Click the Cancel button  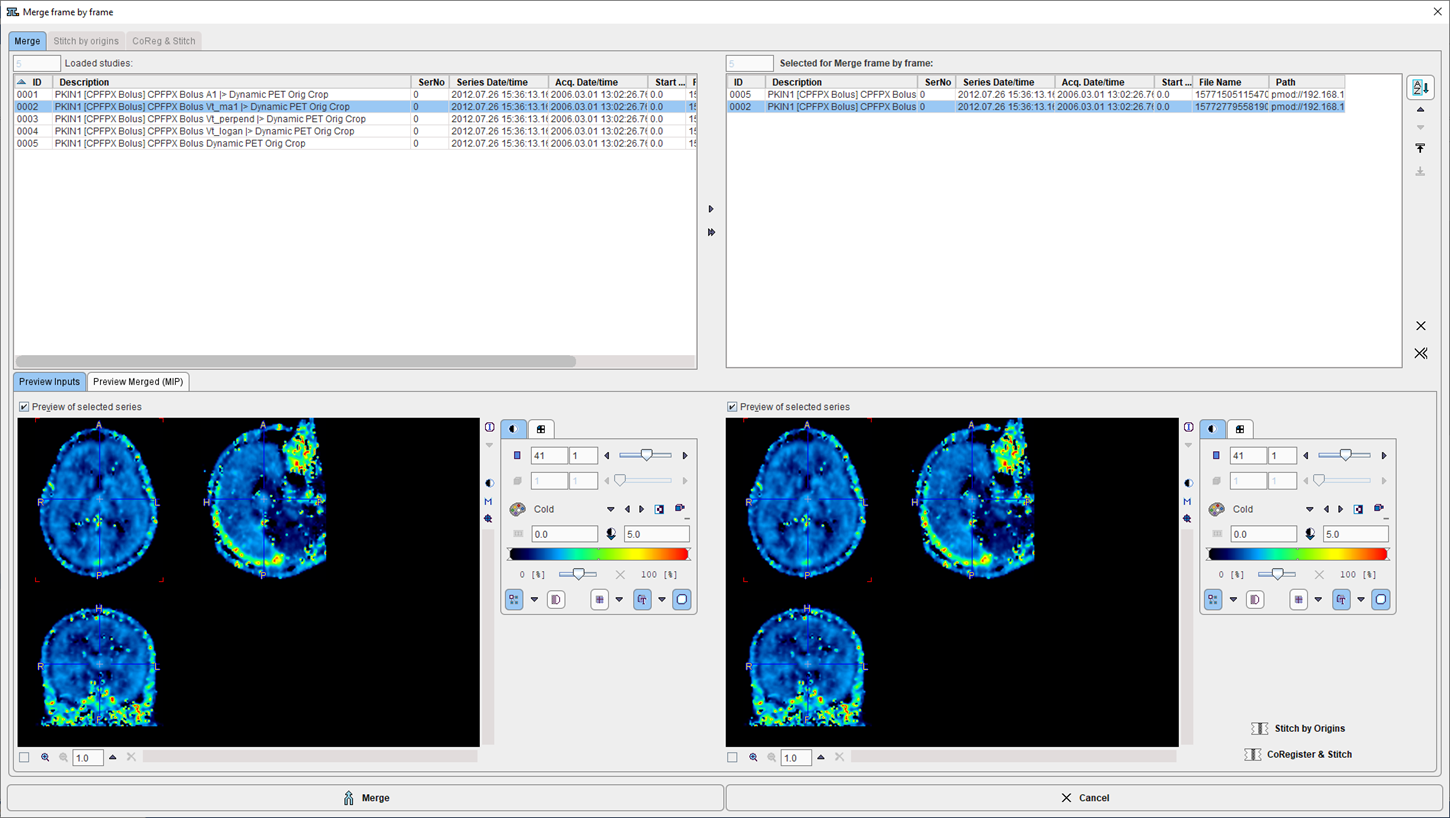tap(1084, 798)
